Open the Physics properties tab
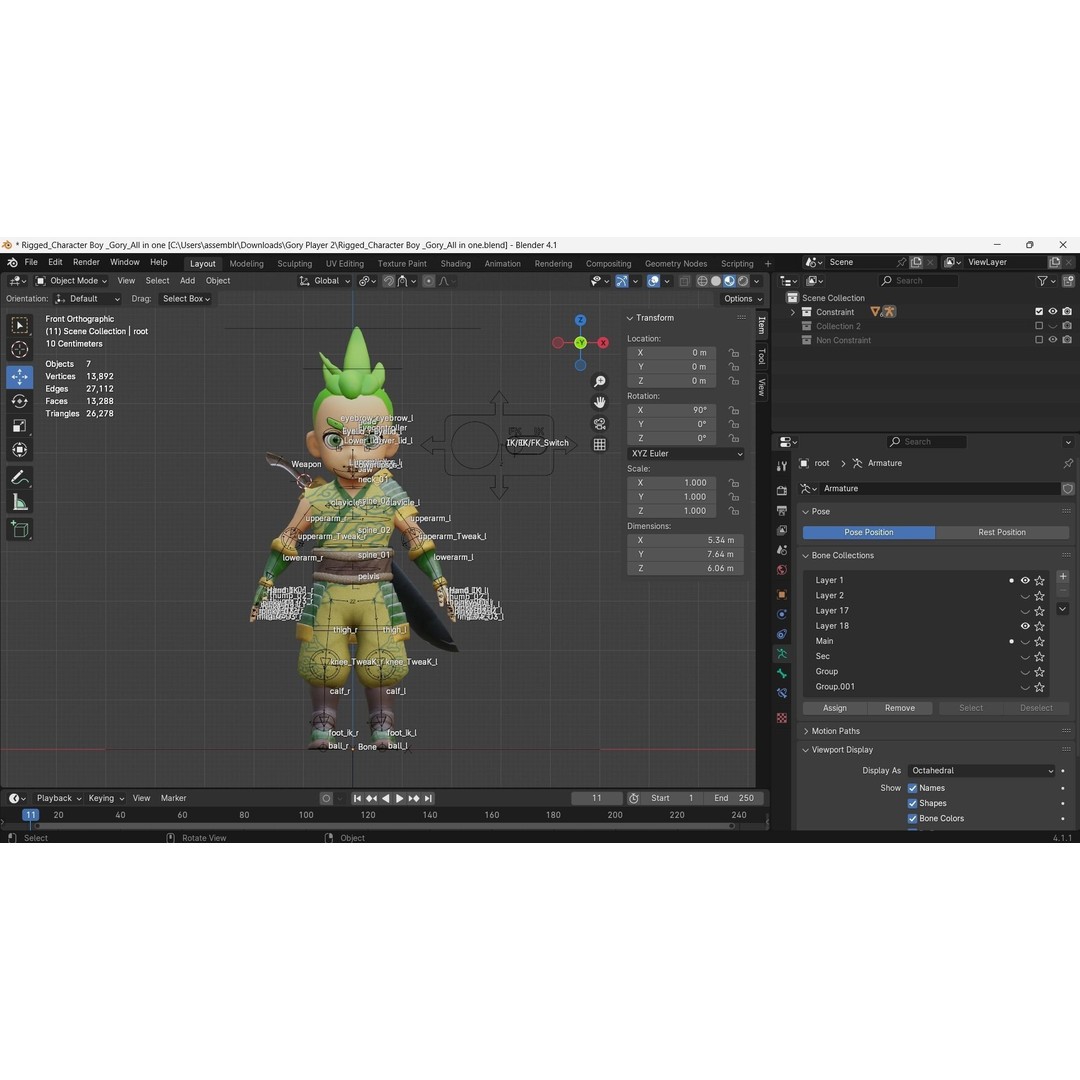This screenshot has width=1080, height=1080. pos(782,614)
